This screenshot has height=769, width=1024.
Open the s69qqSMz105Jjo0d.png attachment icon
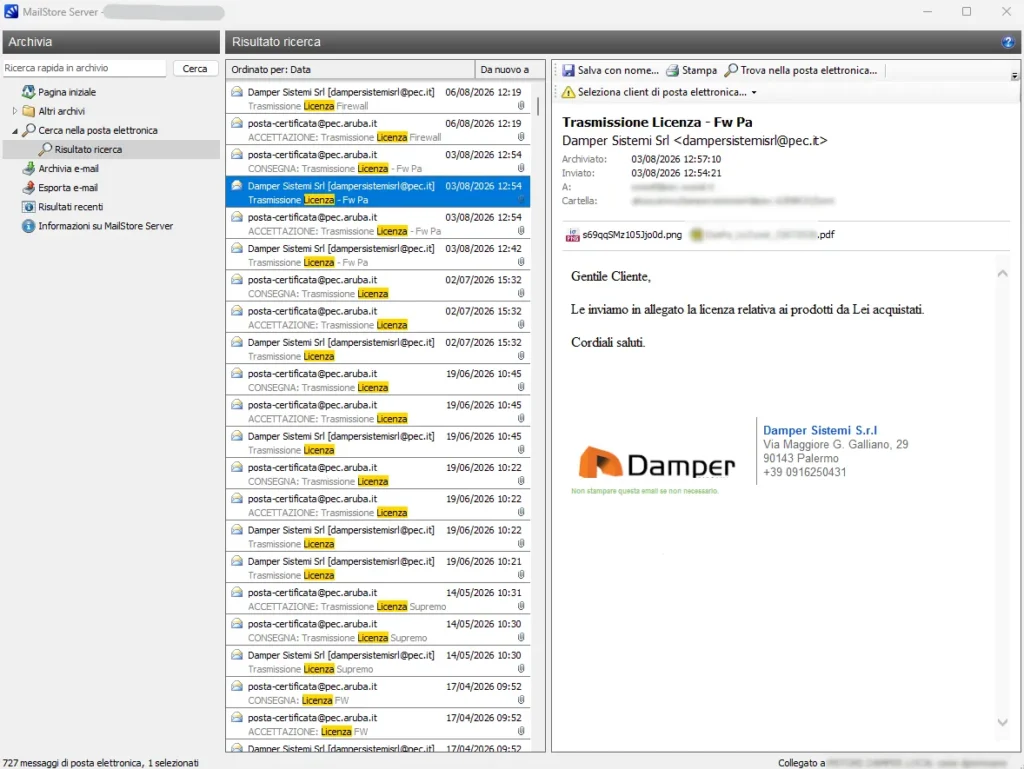point(572,235)
